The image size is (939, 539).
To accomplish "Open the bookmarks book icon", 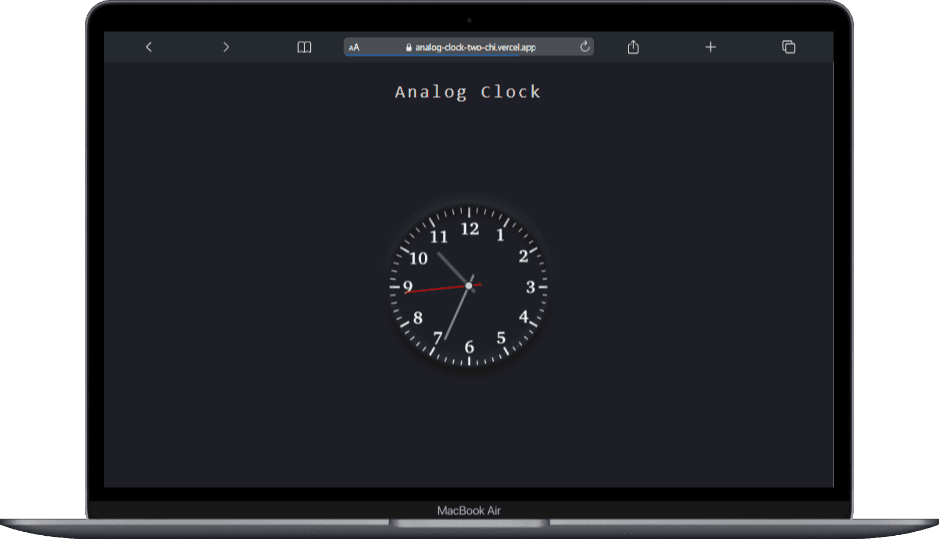I will pyautogui.click(x=304, y=47).
